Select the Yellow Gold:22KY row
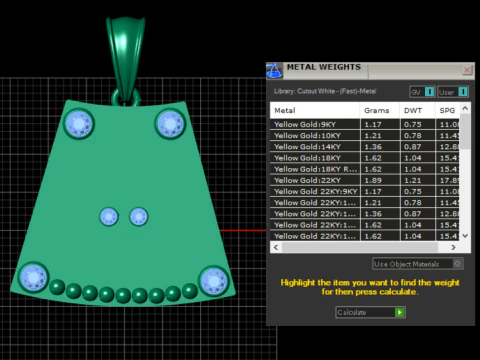 tap(365, 180)
